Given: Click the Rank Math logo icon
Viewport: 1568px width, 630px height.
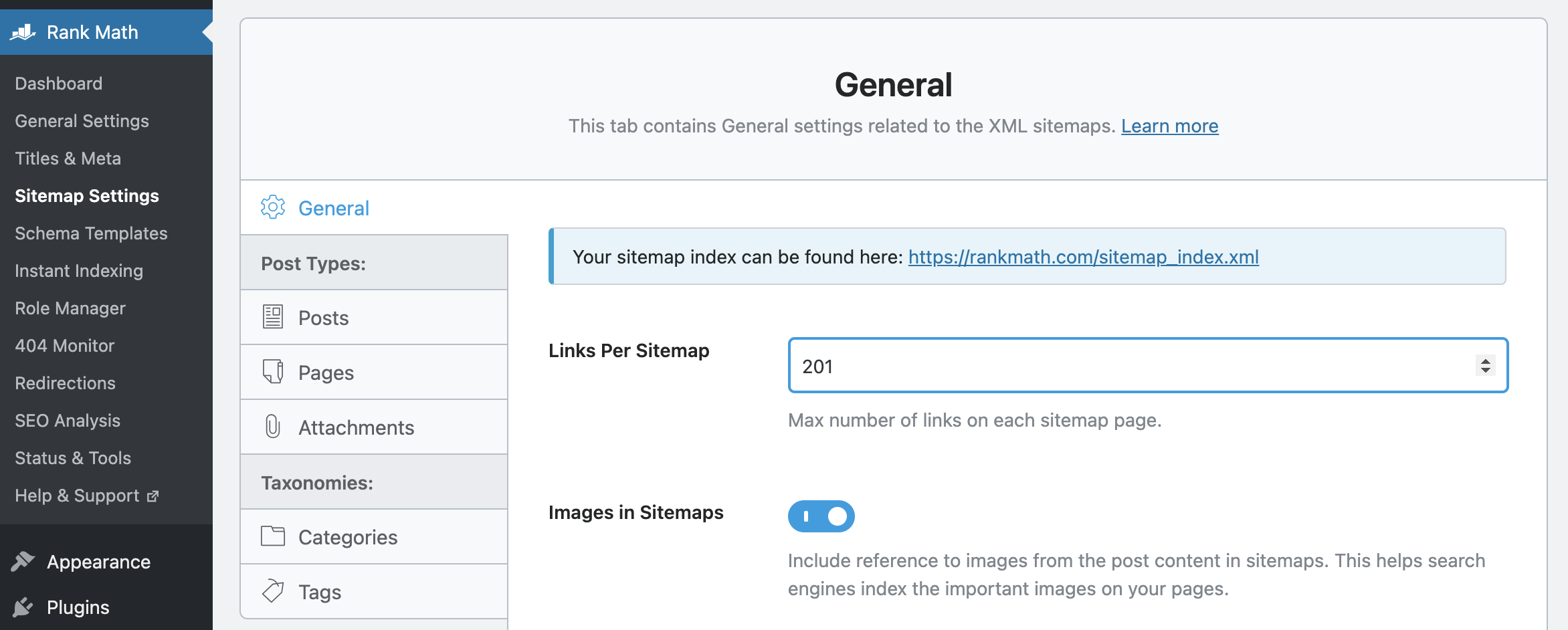Looking at the screenshot, I should [x=23, y=32].
